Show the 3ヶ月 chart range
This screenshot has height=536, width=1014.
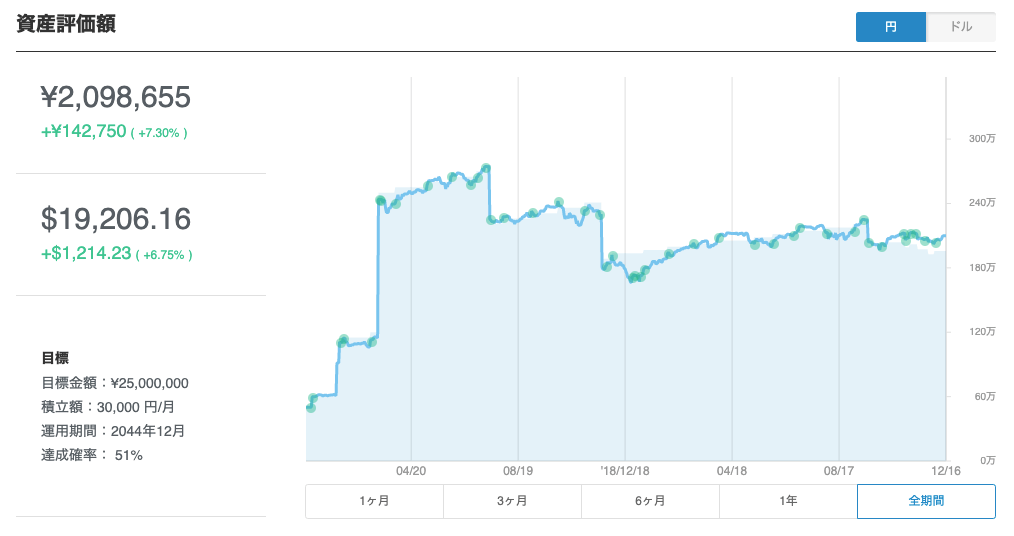[512, 501]
